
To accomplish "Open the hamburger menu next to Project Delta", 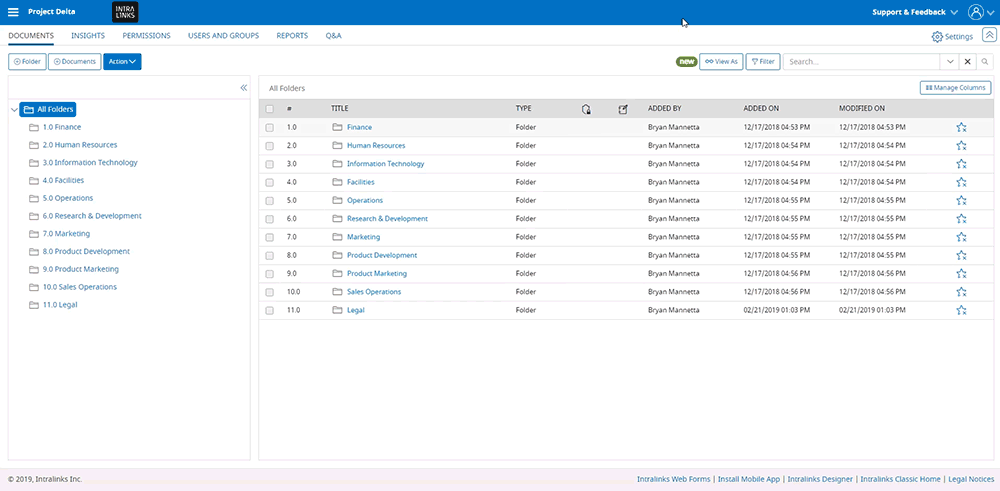I will click(x=13, y=12).
